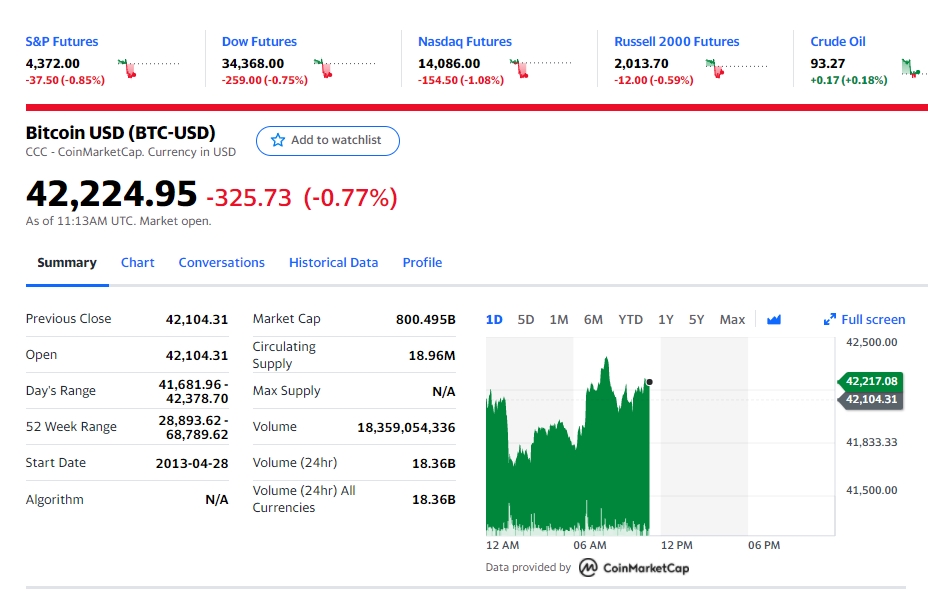View the Profile tab
Screen dimensions: 928x606
coord(422,263)
